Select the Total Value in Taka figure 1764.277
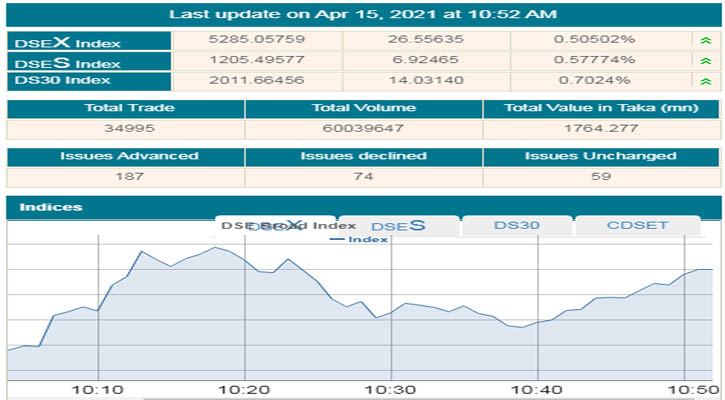 601,129
